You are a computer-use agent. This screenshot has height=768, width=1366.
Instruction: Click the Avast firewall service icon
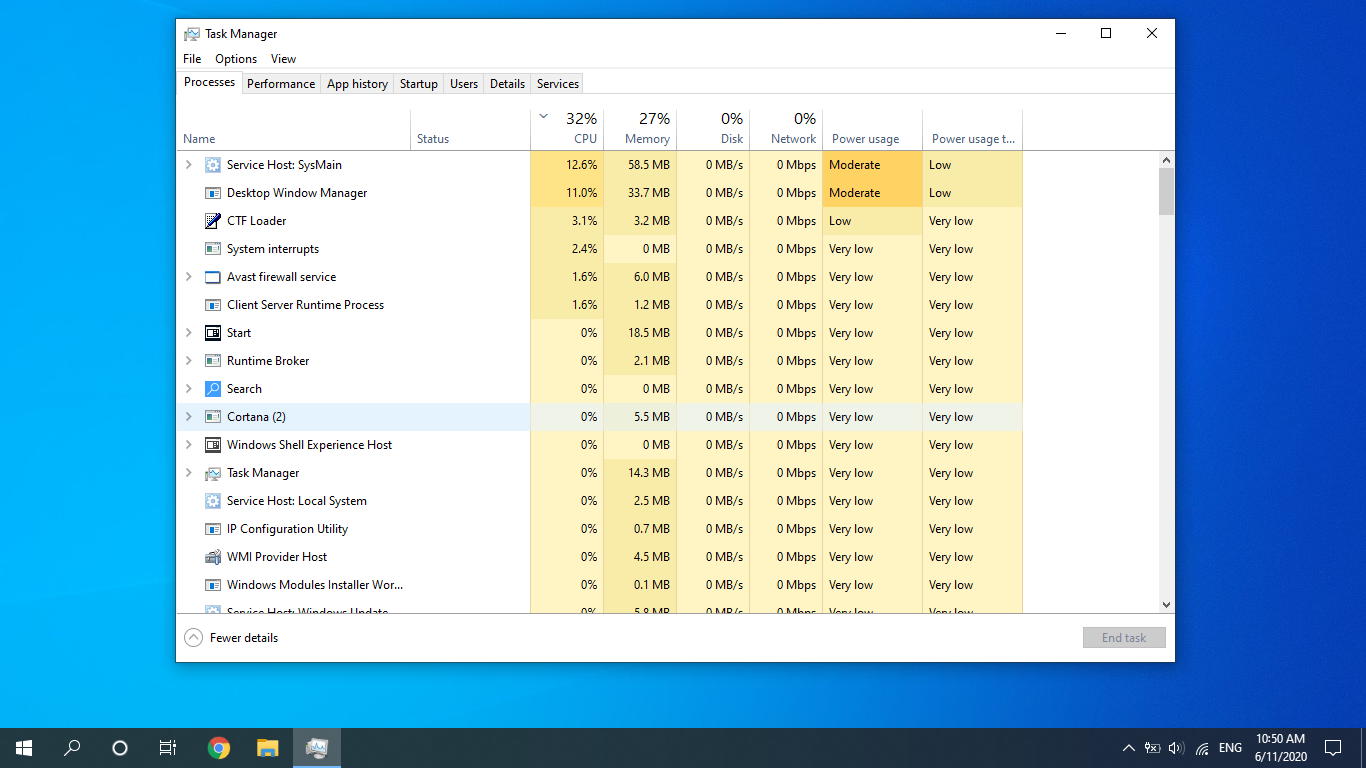coord(212,277)
